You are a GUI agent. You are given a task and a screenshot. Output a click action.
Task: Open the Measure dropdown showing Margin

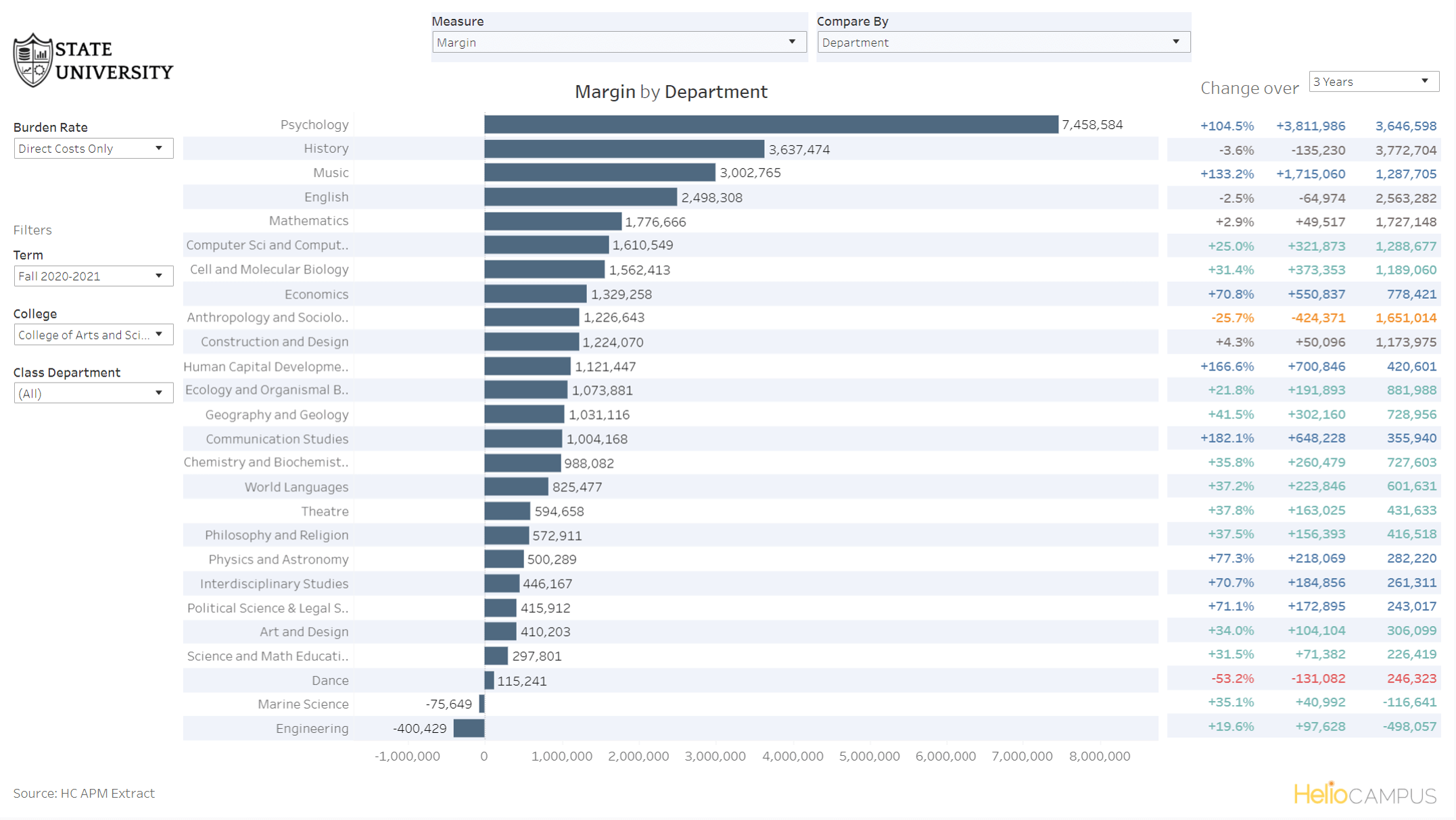coord(619,43)
